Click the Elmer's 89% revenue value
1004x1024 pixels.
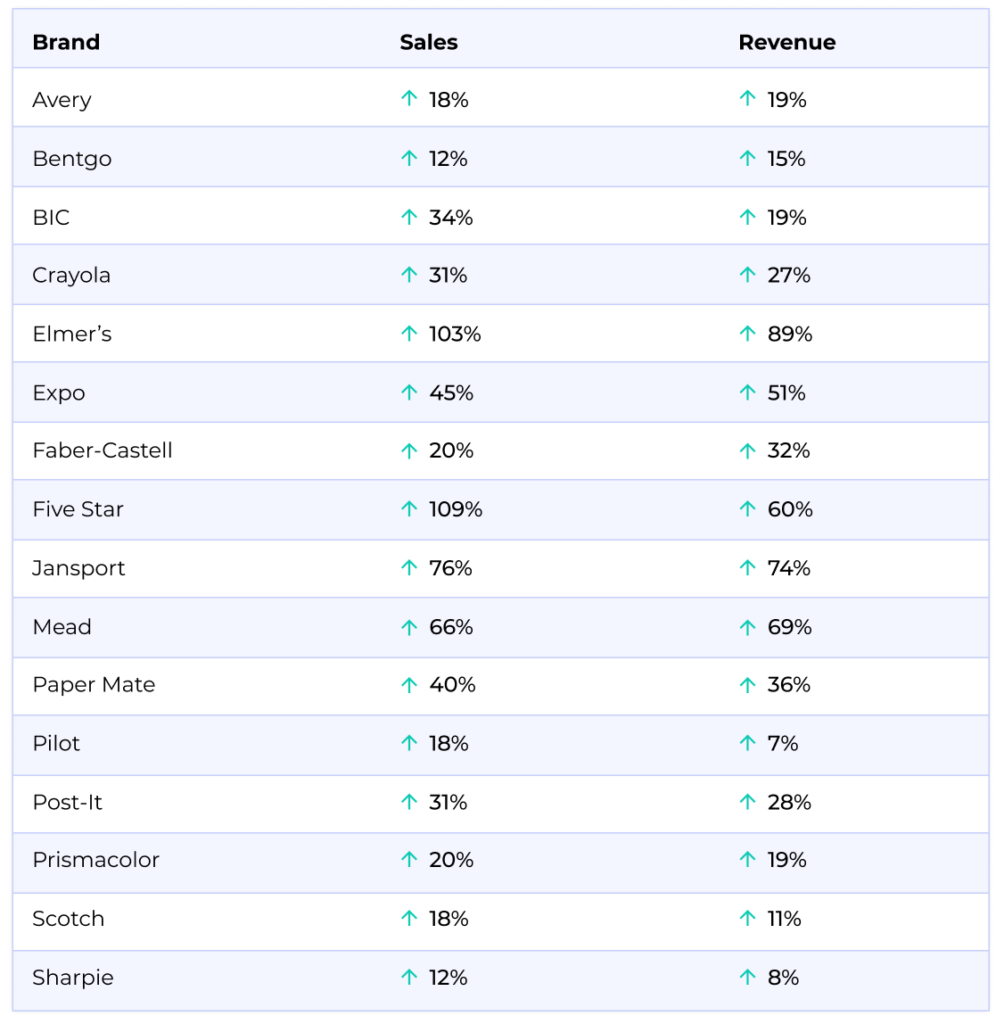790,334
